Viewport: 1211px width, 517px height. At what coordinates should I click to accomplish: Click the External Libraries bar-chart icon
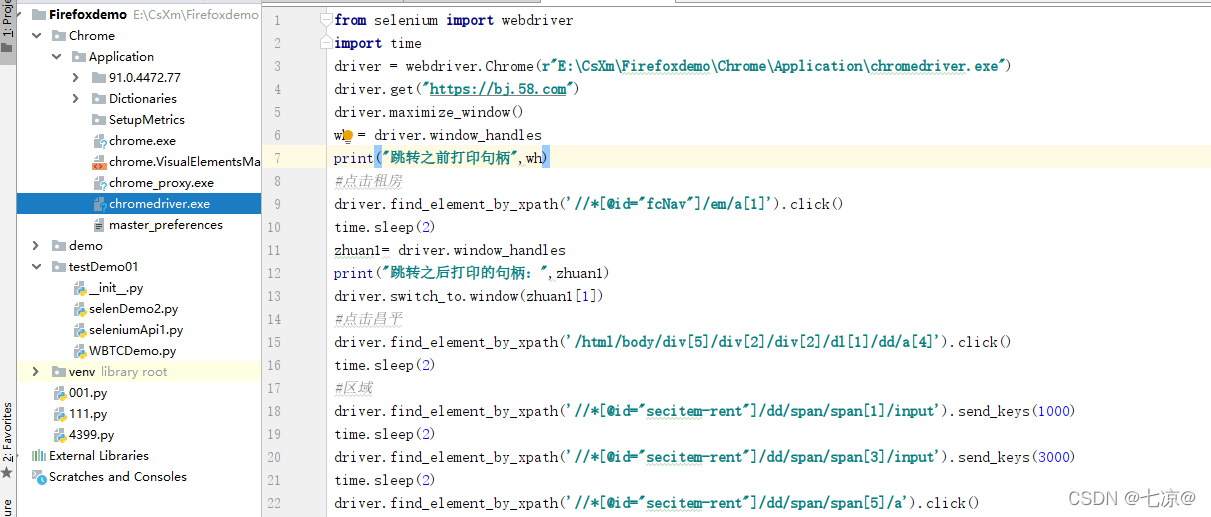pyautogui.click(x=40, y=456)
